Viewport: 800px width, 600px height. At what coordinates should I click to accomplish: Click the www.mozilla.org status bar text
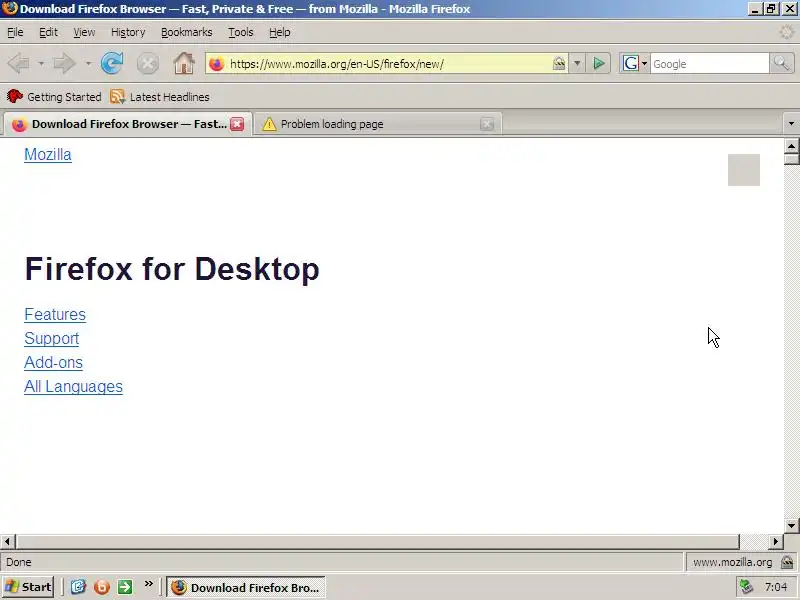tap(732, 562)
